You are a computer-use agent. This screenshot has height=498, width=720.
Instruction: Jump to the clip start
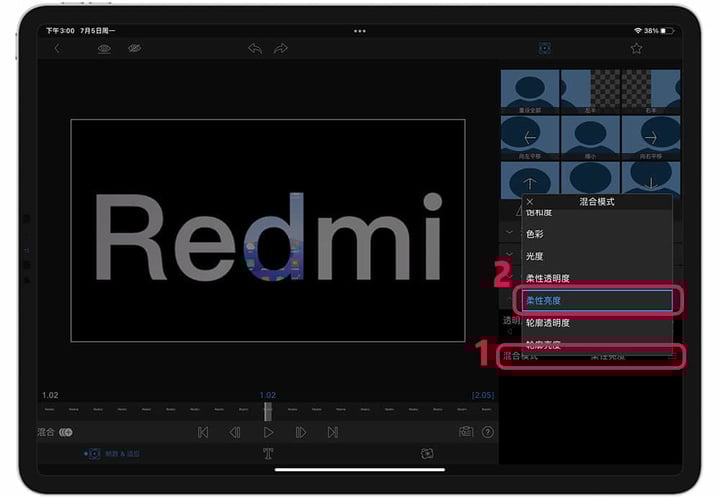point(203,432)
